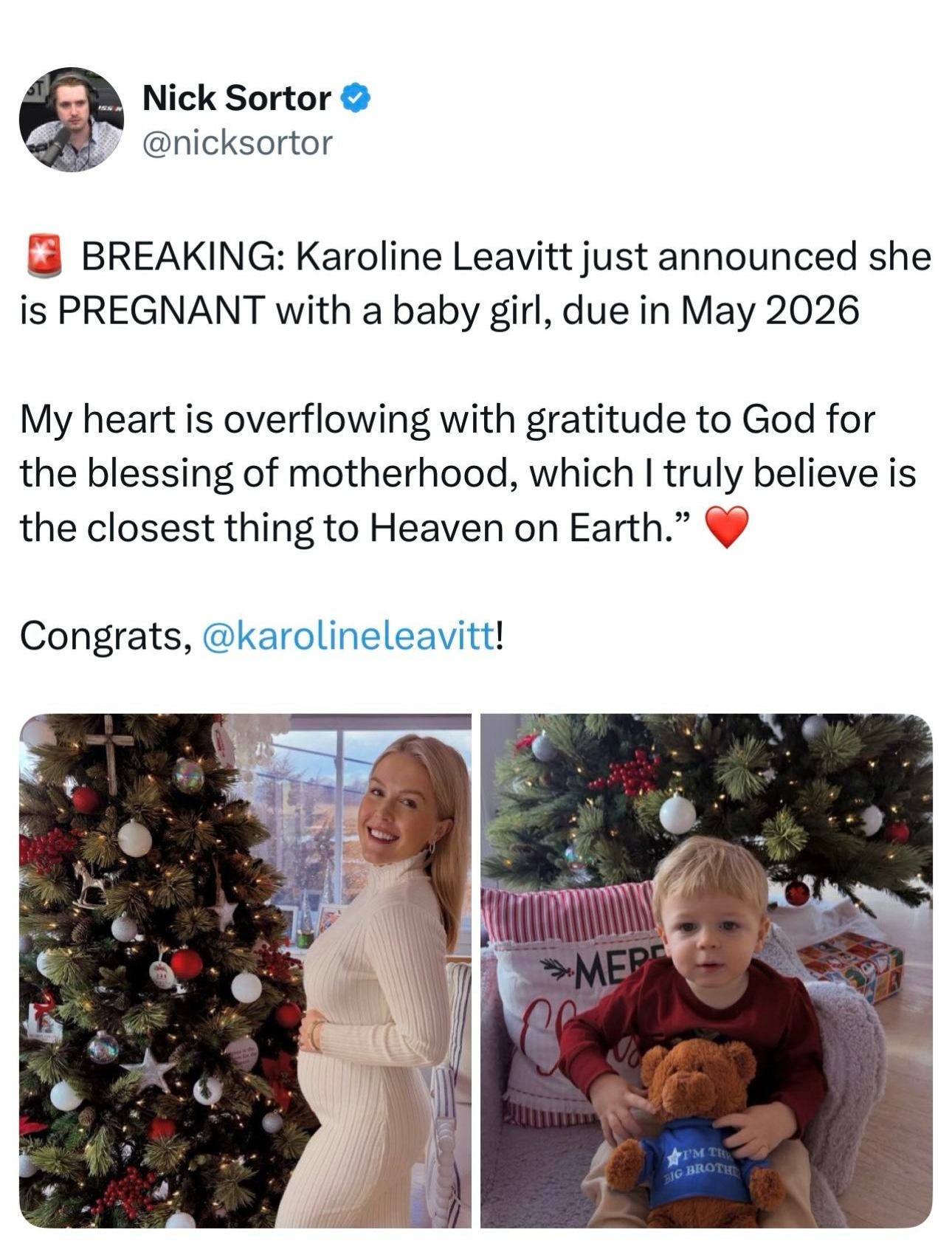Open the @karolineleavitt mention link
Viewport: 952px width, 1255px height.
(x=348, y=636)
